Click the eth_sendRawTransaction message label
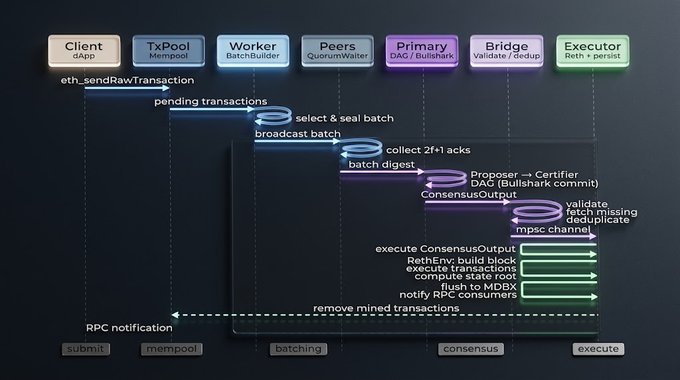 [128, 80]
